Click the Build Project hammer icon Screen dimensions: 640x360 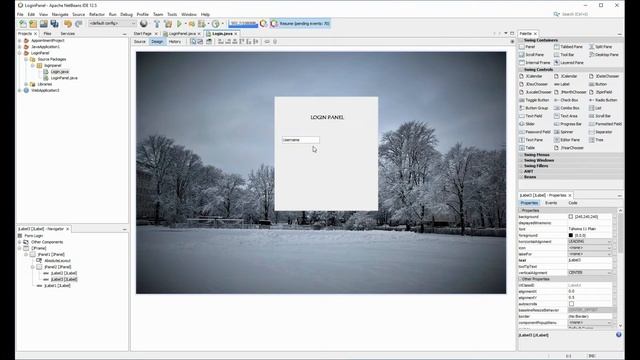(x=157, y=24)
